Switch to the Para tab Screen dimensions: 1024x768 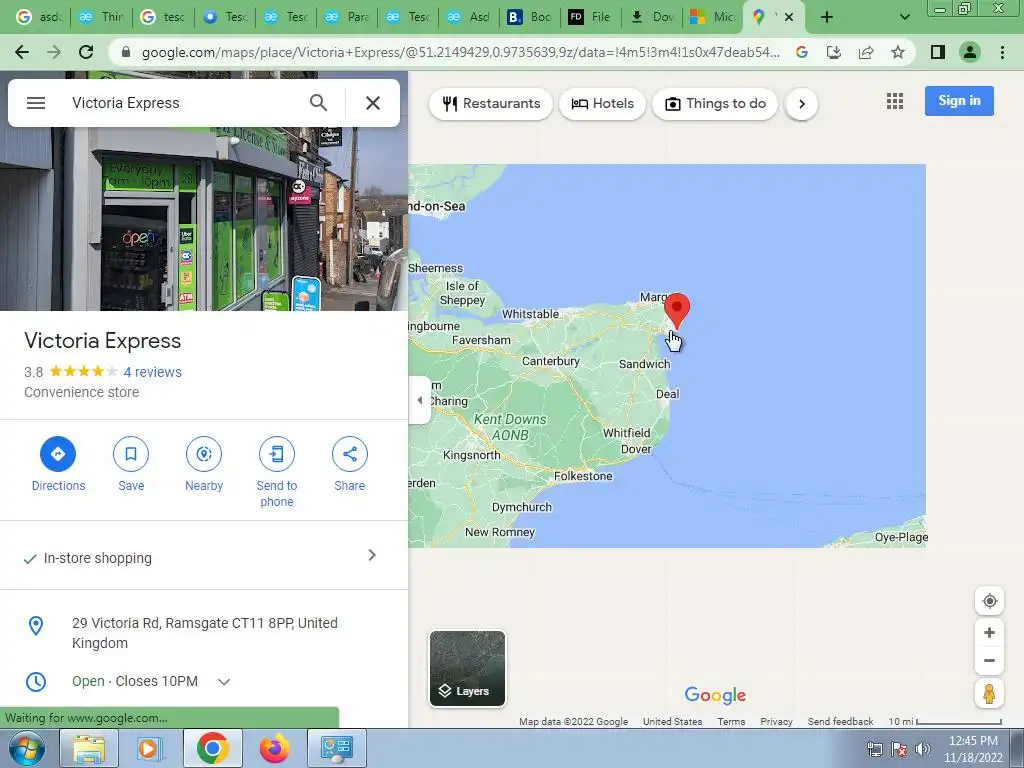(346, 18)
